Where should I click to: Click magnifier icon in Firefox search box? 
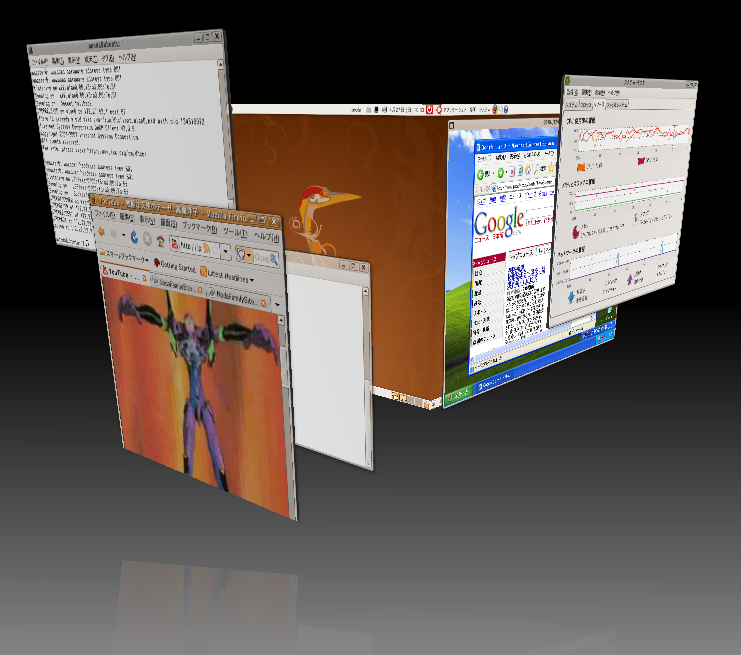(274, 259)
